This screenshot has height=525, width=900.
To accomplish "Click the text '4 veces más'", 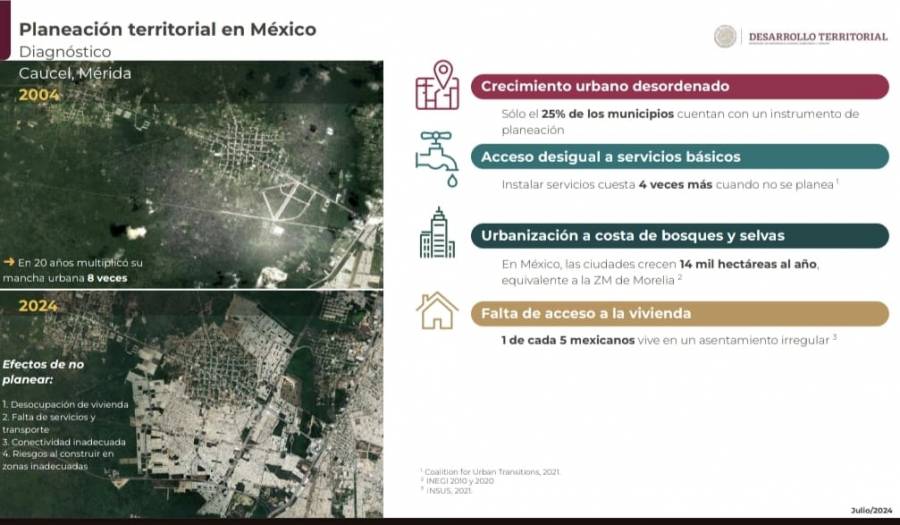I will pos(675,185).
